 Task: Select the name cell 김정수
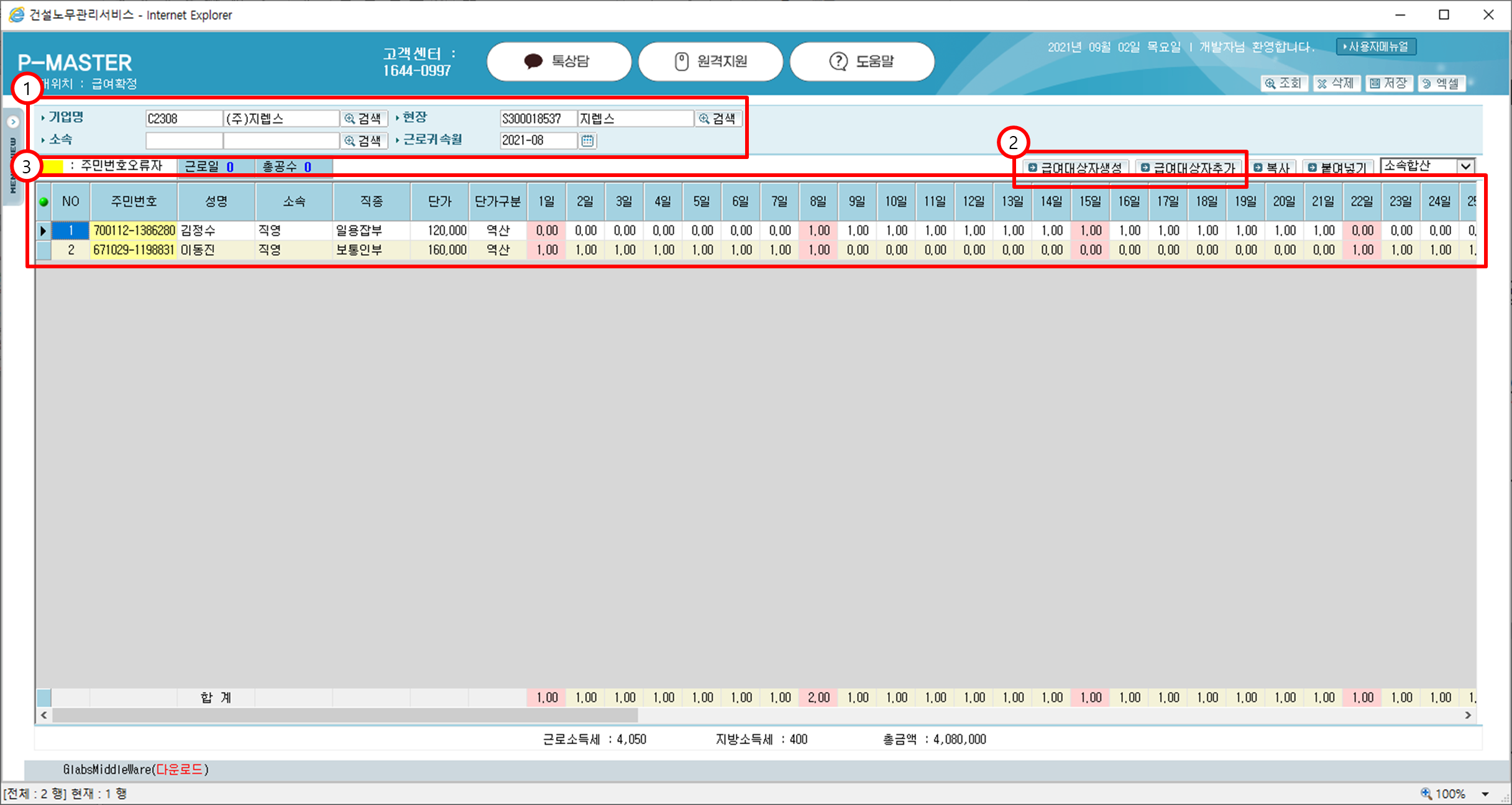[x=216, y=231]
